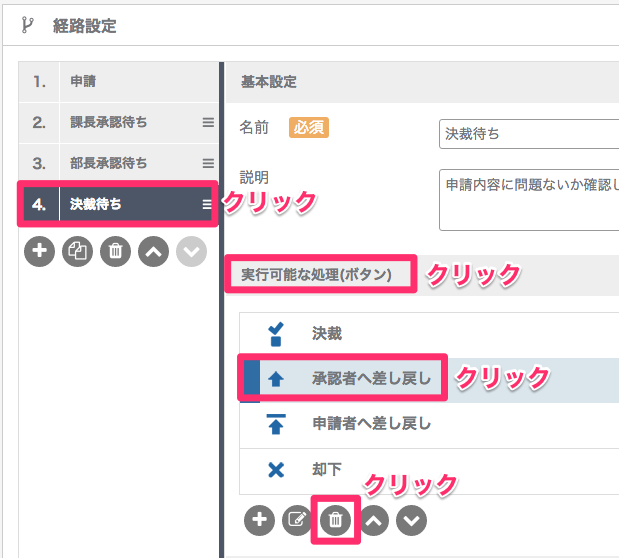
Task: Move selected process button down
Action: (411, 520)
